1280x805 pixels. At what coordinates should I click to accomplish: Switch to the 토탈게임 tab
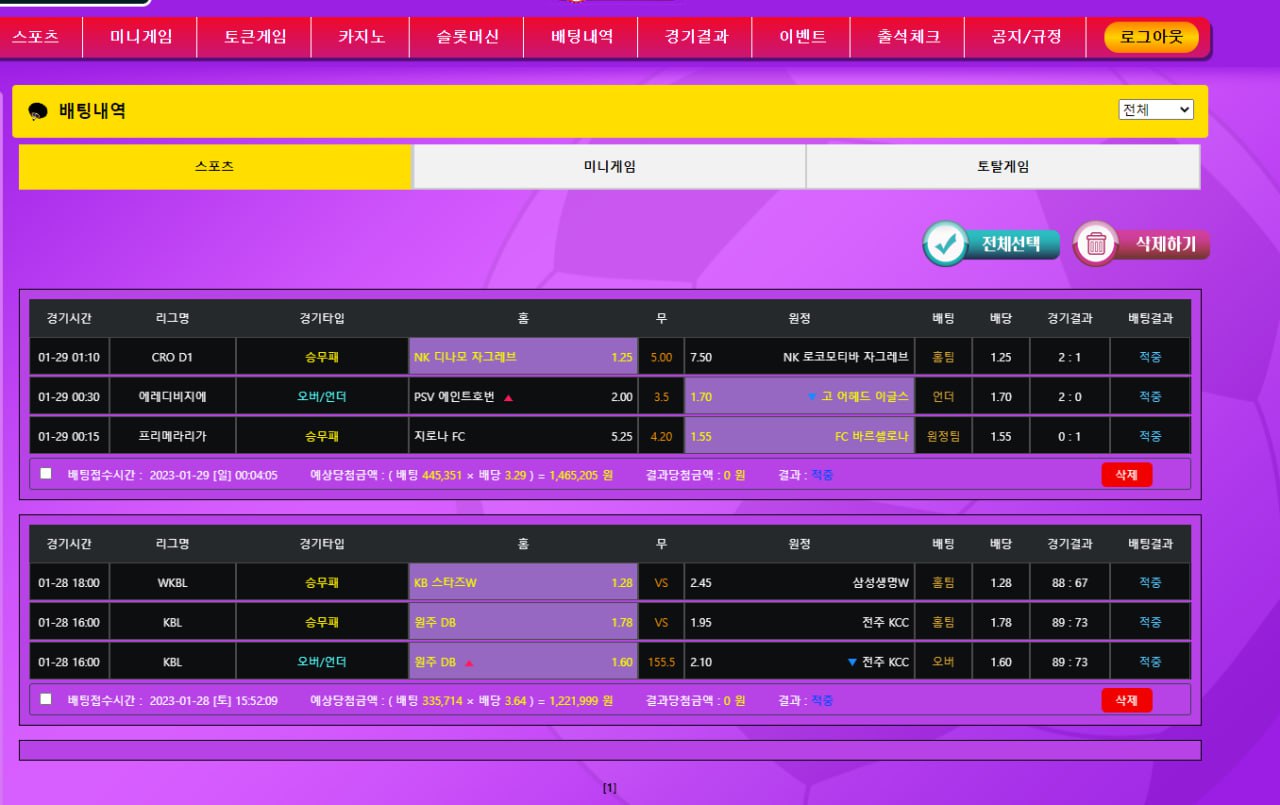(x=1002, y=167)
